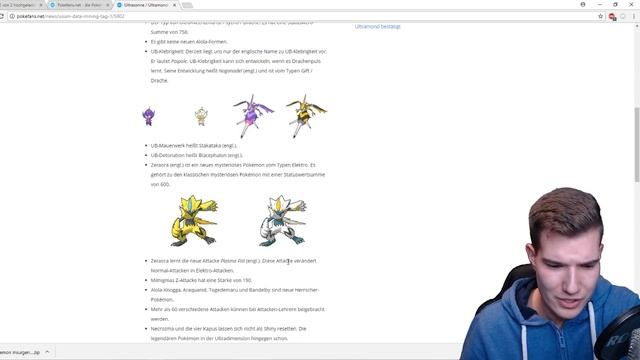Image resolution: width=640 pixels, height=360 pixels.
Task: Open the downloaded zip file in download bar
Action: pyautogui.click(x=20, y=352)
